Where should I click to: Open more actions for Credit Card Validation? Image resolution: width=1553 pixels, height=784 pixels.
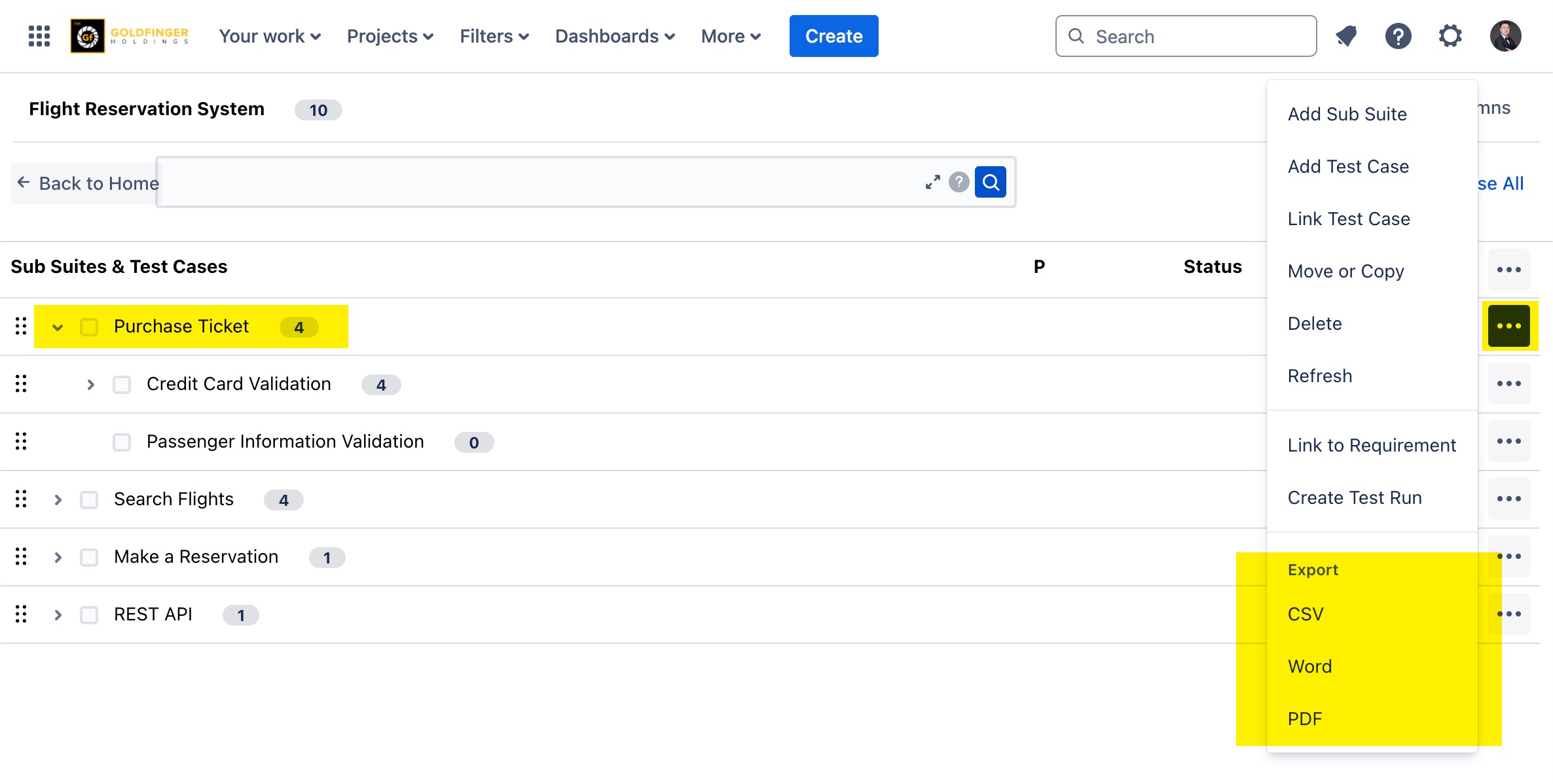coord(1508,384)
